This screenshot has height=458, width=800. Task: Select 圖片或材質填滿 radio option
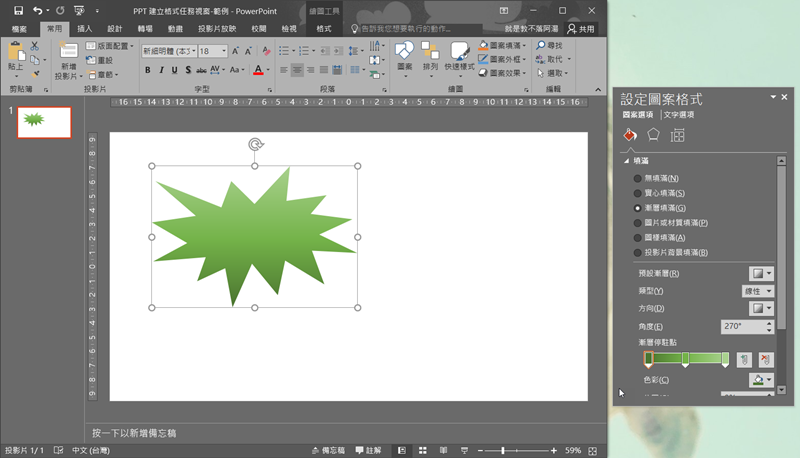click(x=638, y=223)
